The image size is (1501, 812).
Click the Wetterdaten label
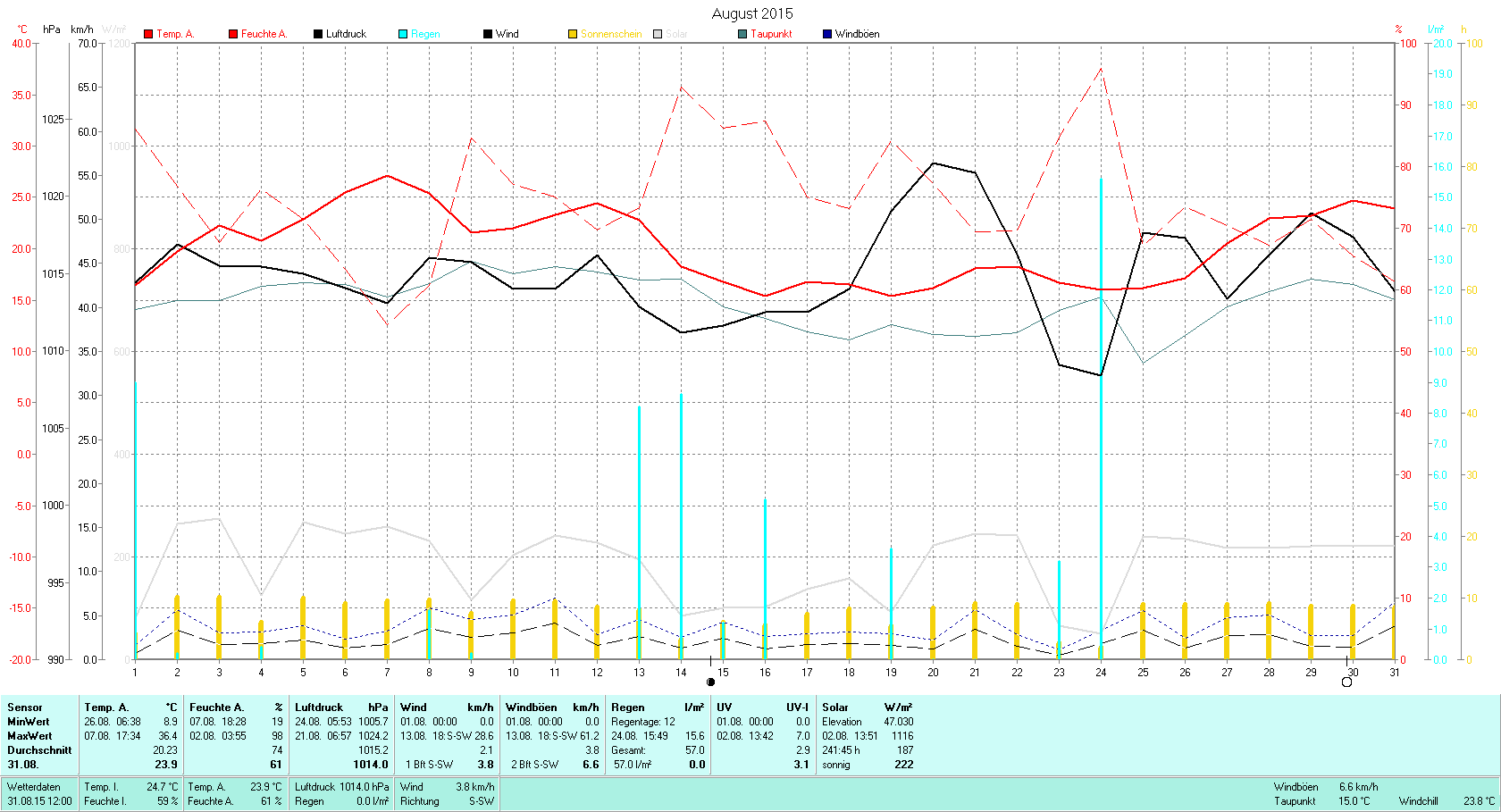coord(34,787)
